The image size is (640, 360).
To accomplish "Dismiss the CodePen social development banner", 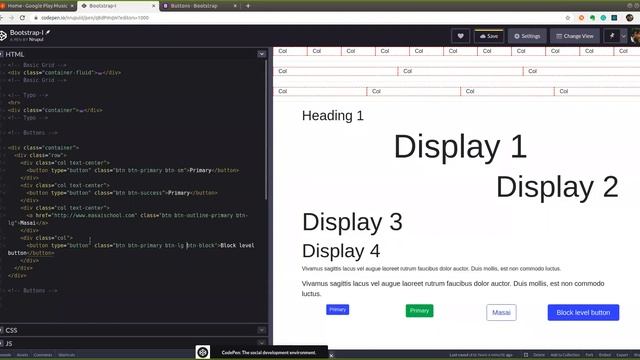I will [x=331, y=356].
